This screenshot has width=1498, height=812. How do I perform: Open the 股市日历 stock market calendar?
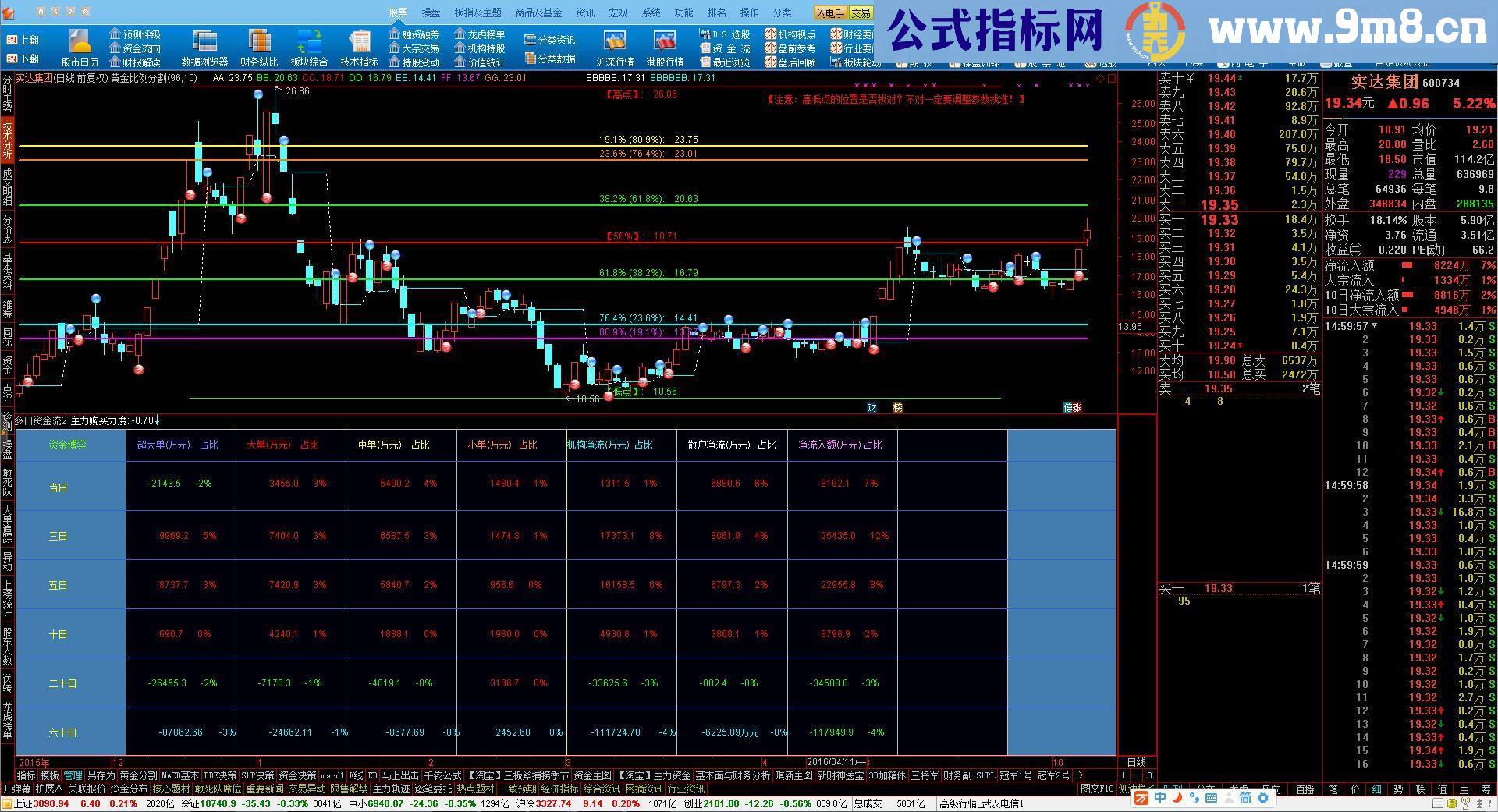pyautogui.click(x=78, y=44)
